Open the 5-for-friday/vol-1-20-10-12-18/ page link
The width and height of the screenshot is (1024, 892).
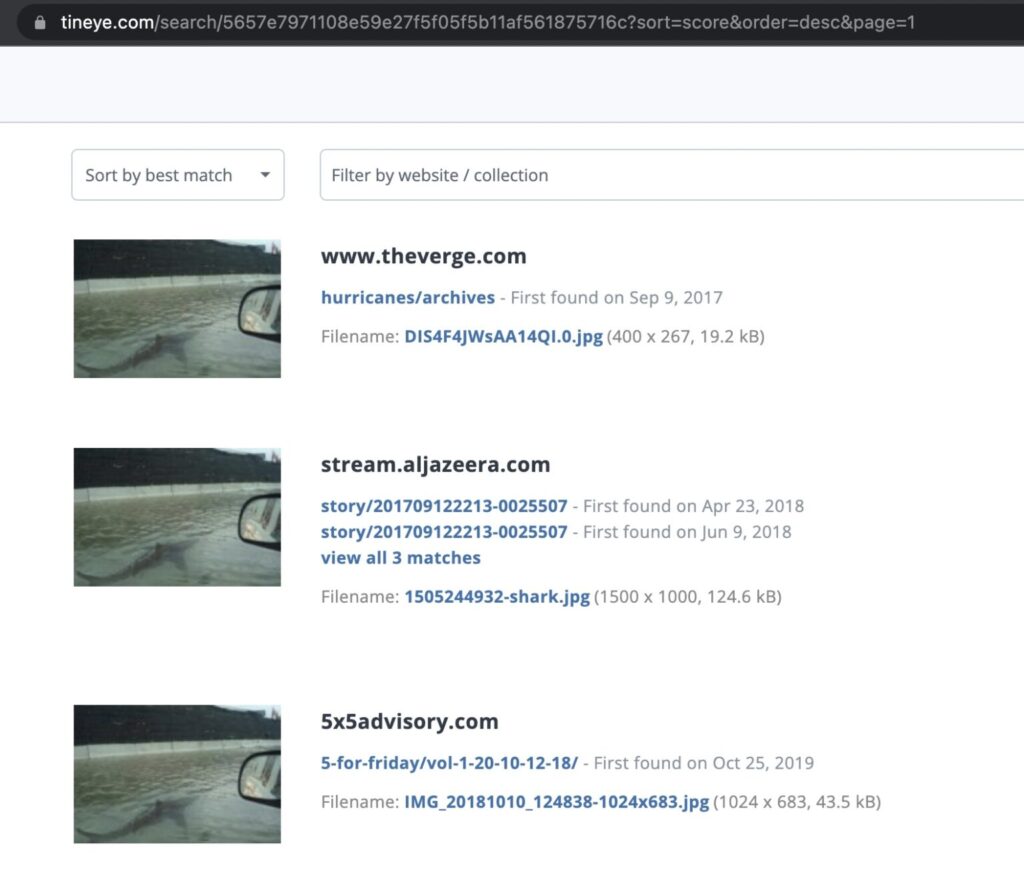pyautogui.click(x=449, y=763)
